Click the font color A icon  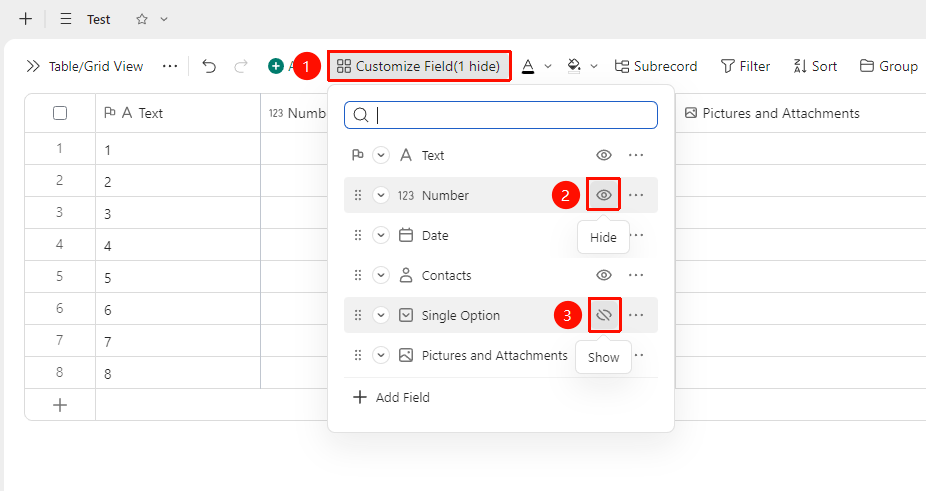(x=528, y=66)
